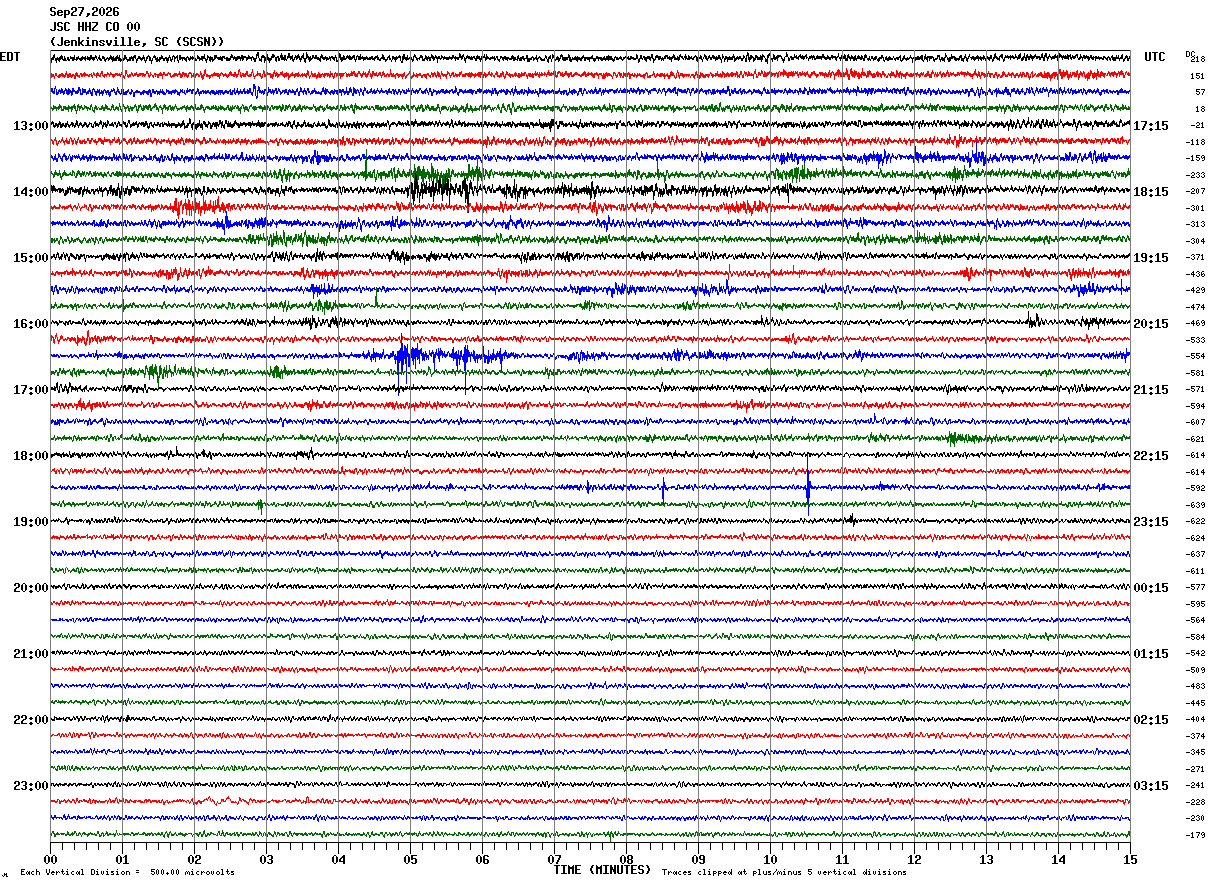Click the 23:00 EDT time label
This screenshot has width=1210, height=886.
(x=30, y=785)
